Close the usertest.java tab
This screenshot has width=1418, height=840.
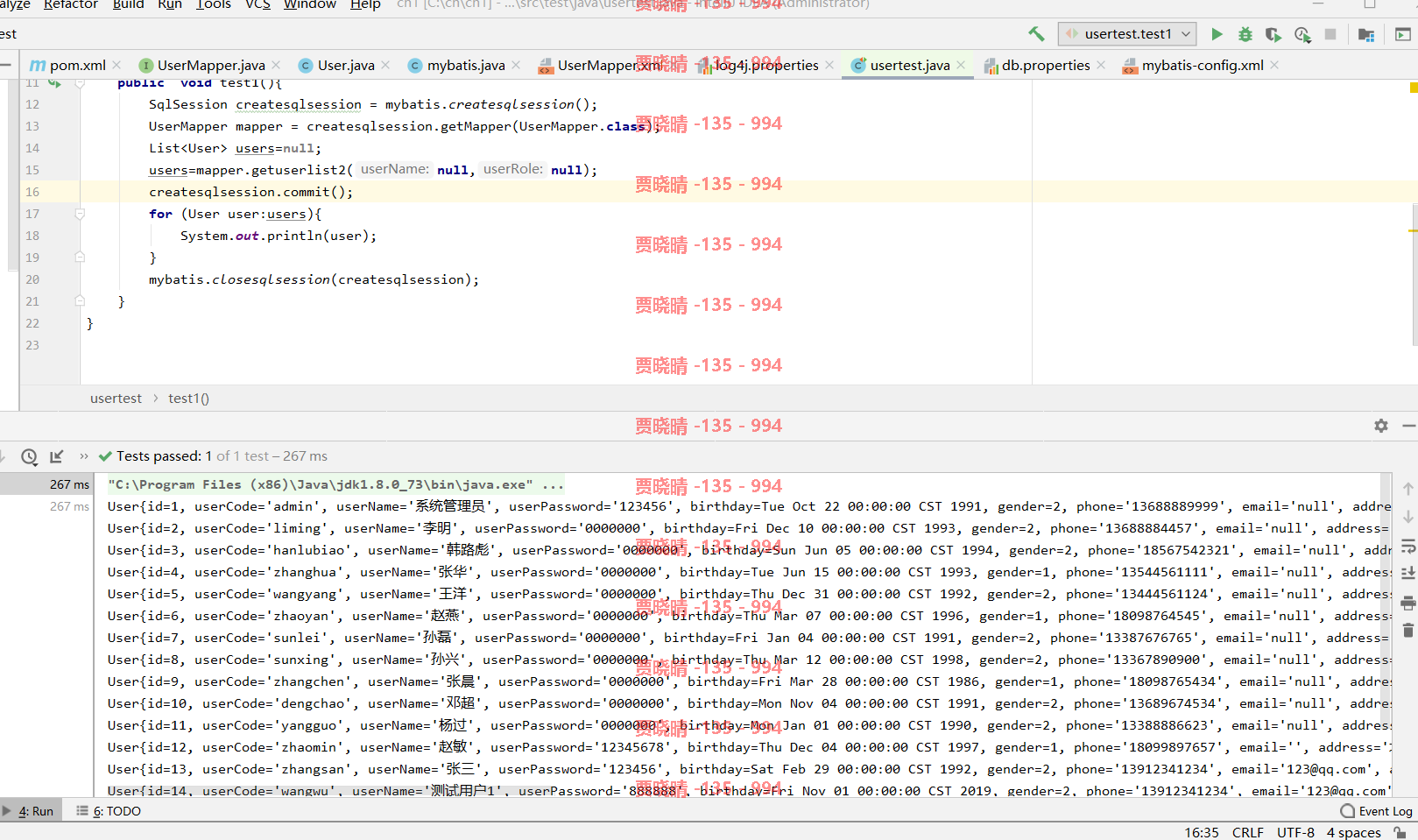[x=961, y=65]
